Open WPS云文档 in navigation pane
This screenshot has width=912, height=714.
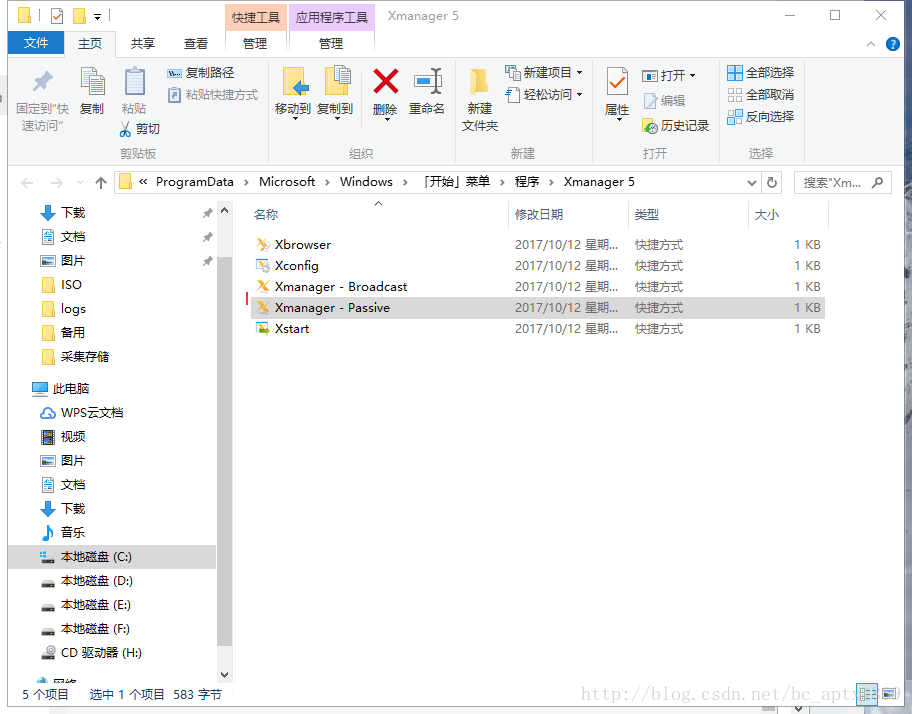92,413
